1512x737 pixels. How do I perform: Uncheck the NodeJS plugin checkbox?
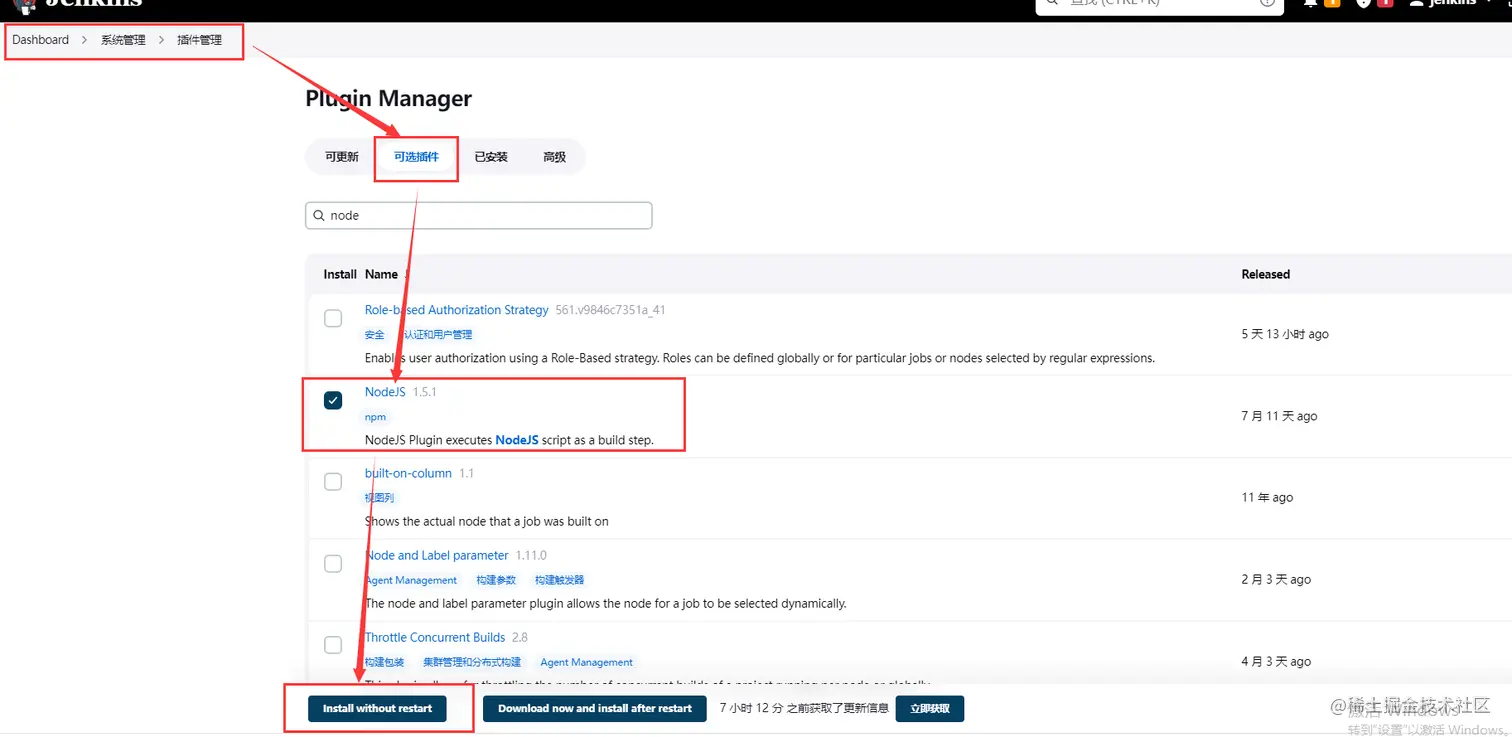(333, 400)
